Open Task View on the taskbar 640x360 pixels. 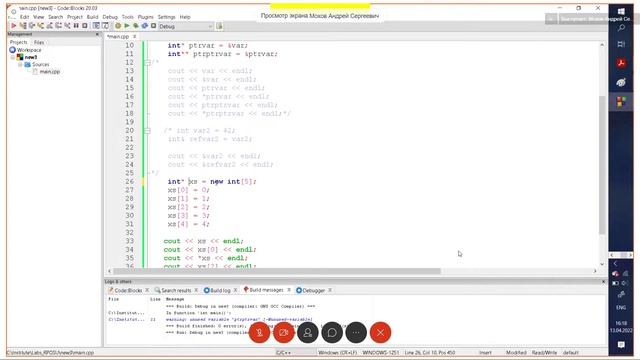[621, 44]
